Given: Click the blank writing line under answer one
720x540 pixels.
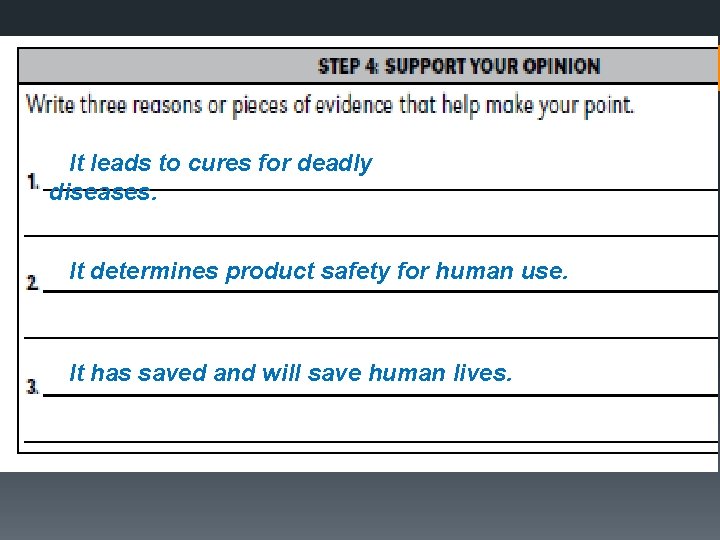Looking at the screenshot, I should tap(371, 236).
